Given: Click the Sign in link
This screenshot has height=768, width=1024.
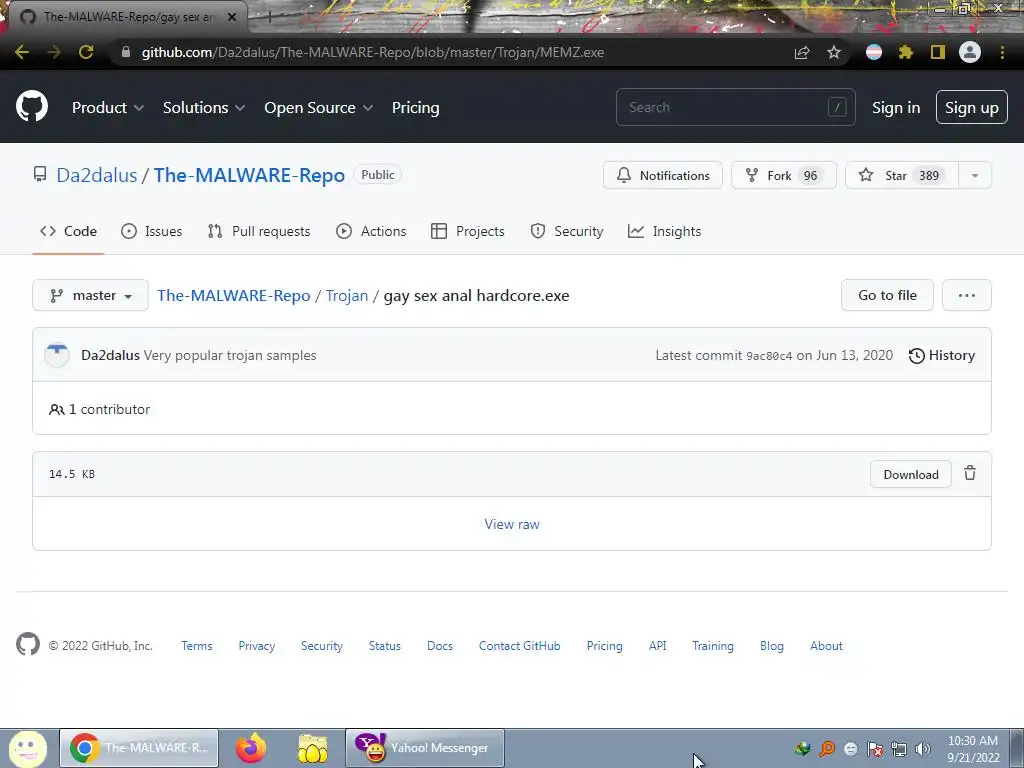Looking at the screenshot, I should pyautogui.click(x=896, y=108).
